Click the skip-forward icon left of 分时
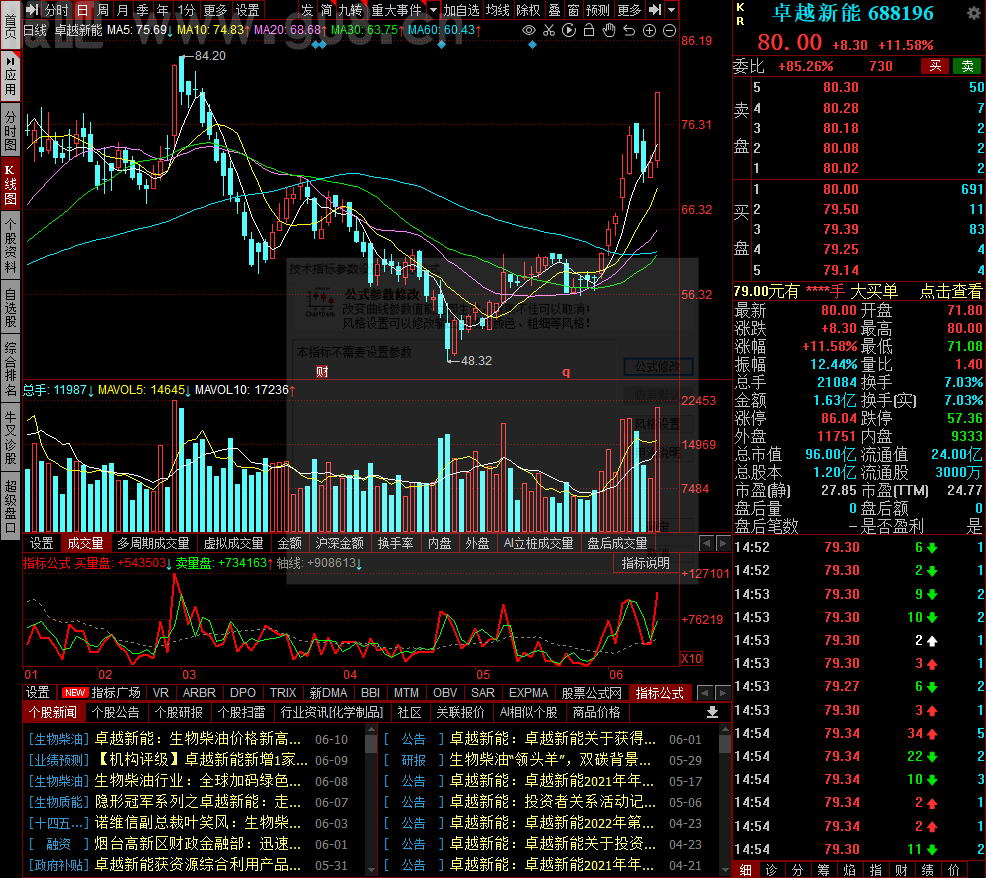 [x=32, y=9]
